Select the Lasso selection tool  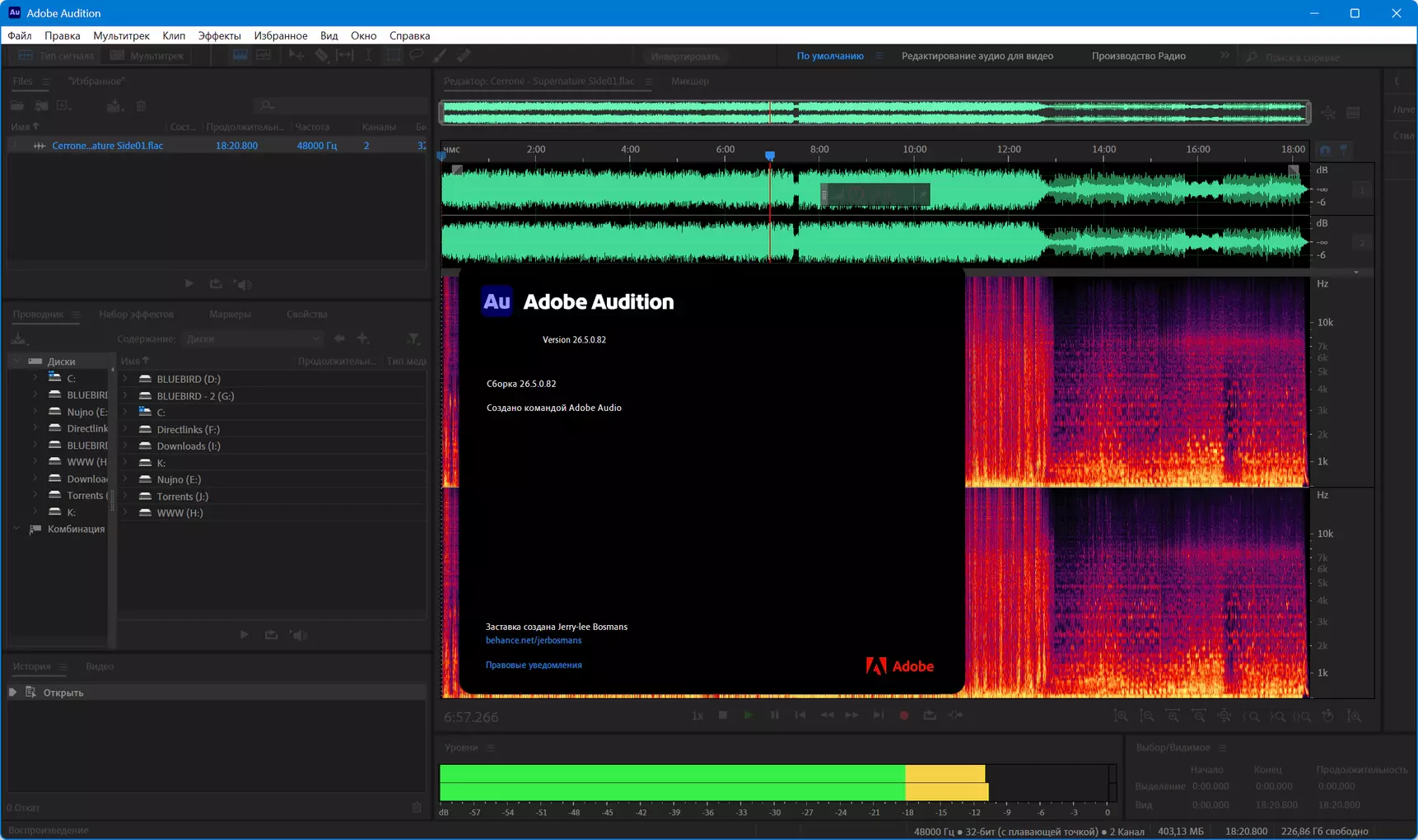point(417,55)
